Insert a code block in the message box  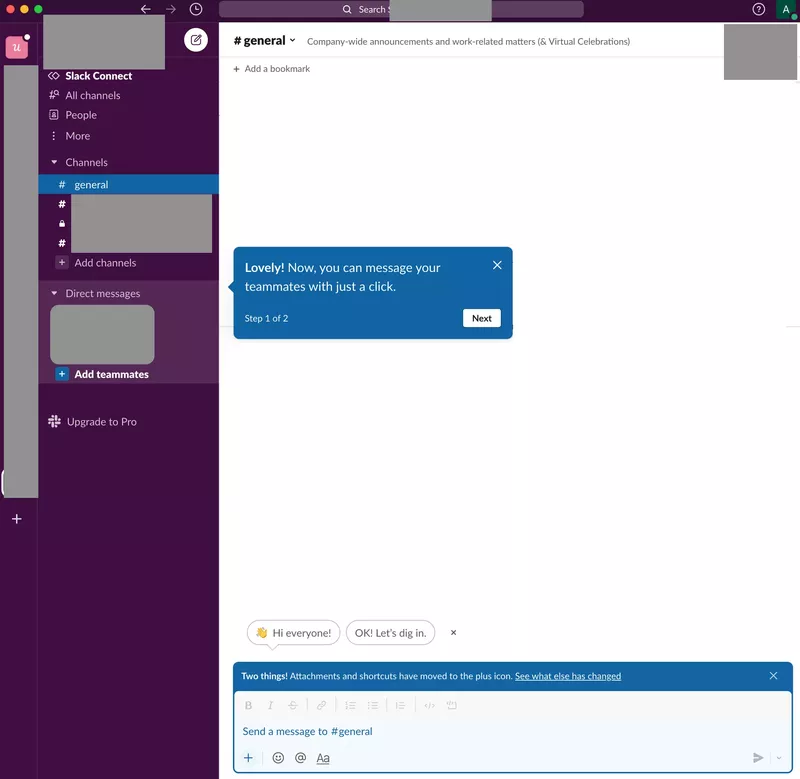click(x=451, y=705)
